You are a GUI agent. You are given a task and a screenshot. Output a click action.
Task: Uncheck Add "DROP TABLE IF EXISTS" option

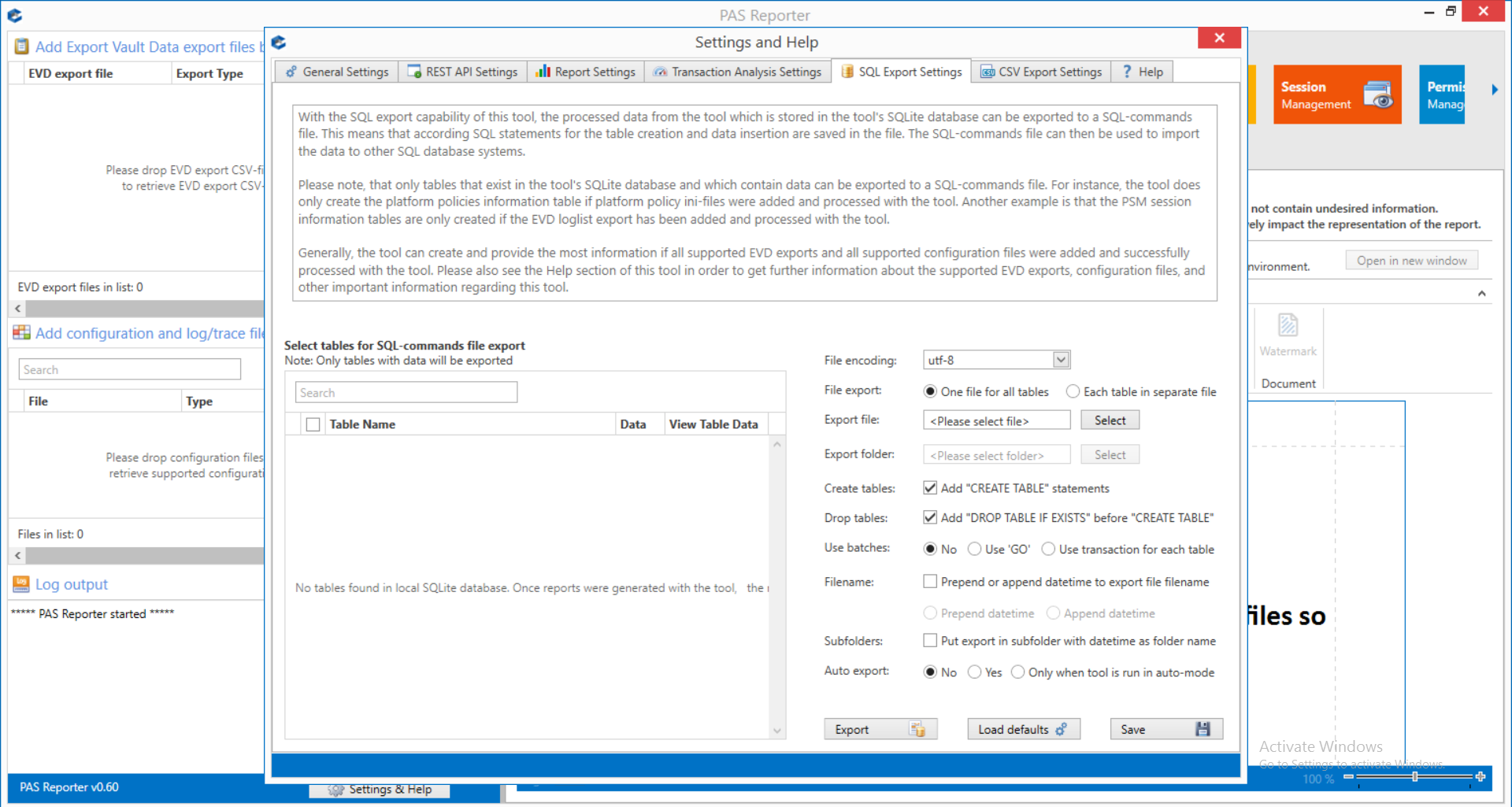tap(930, 517)
